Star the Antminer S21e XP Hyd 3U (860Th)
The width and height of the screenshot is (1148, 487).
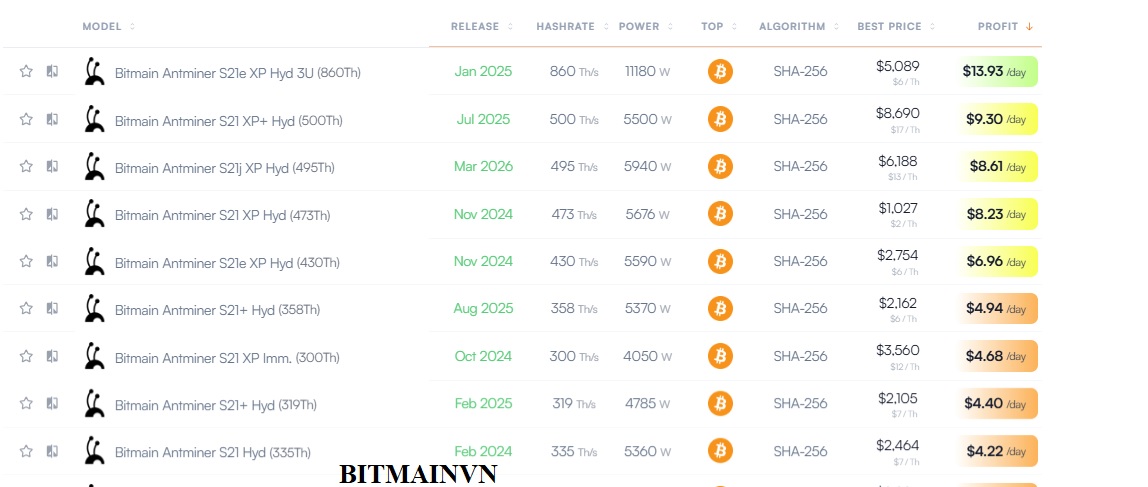[26, 71]
